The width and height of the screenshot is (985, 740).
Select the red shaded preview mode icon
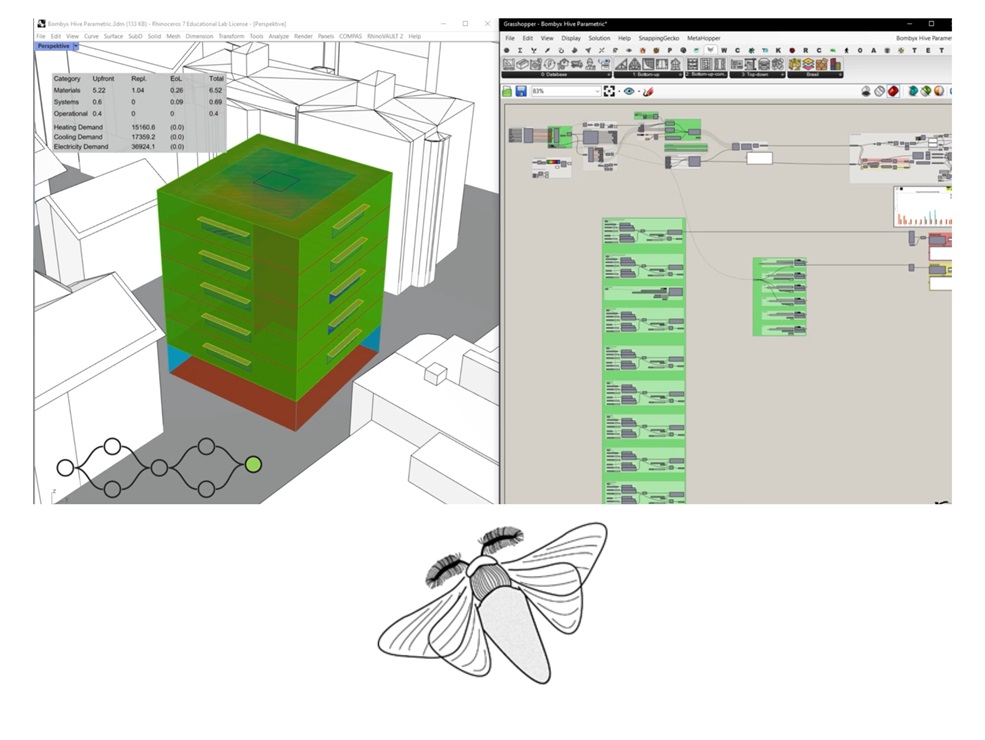[x=893, y=91]
